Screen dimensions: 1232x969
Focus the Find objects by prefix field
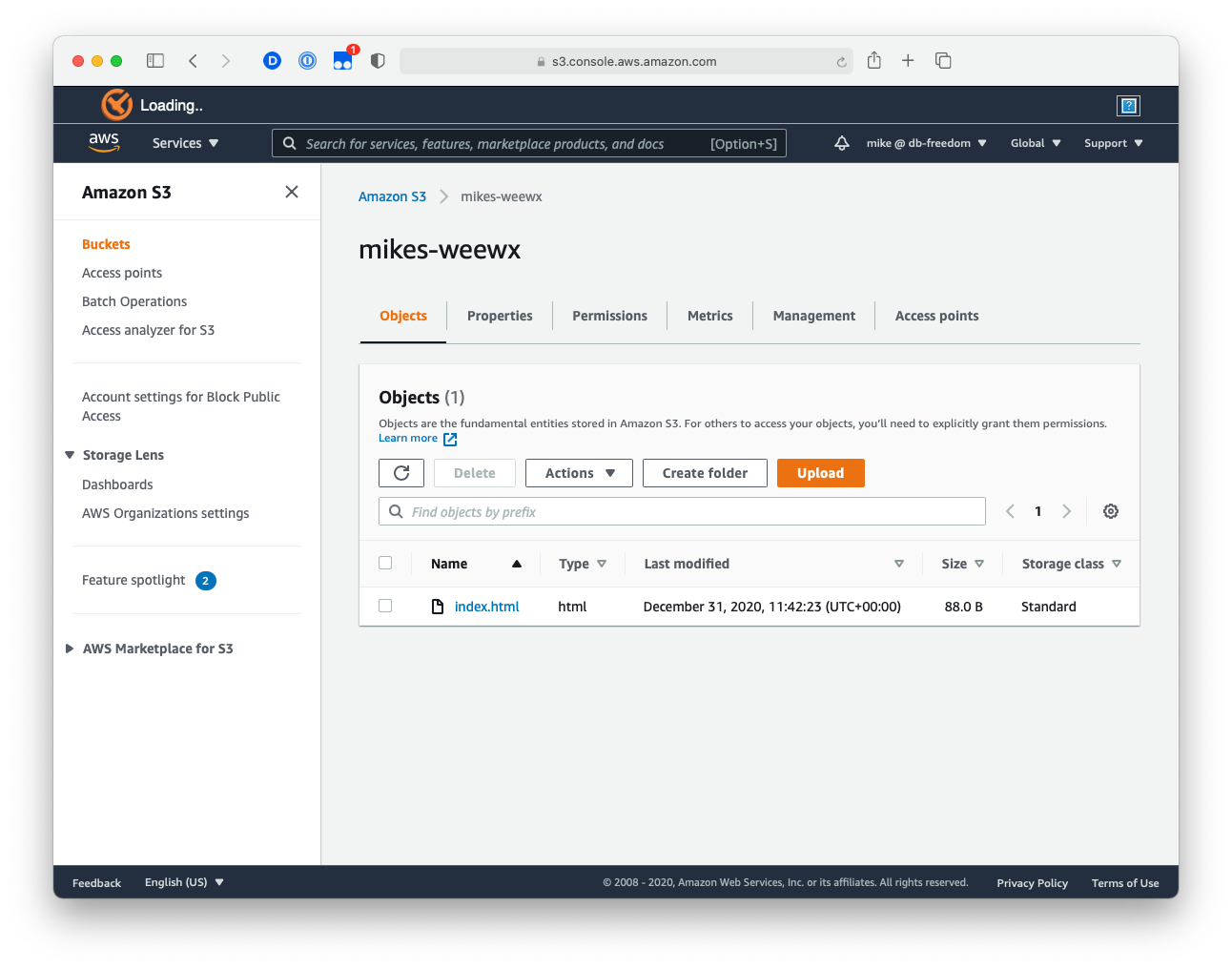[x=682, y=511]
